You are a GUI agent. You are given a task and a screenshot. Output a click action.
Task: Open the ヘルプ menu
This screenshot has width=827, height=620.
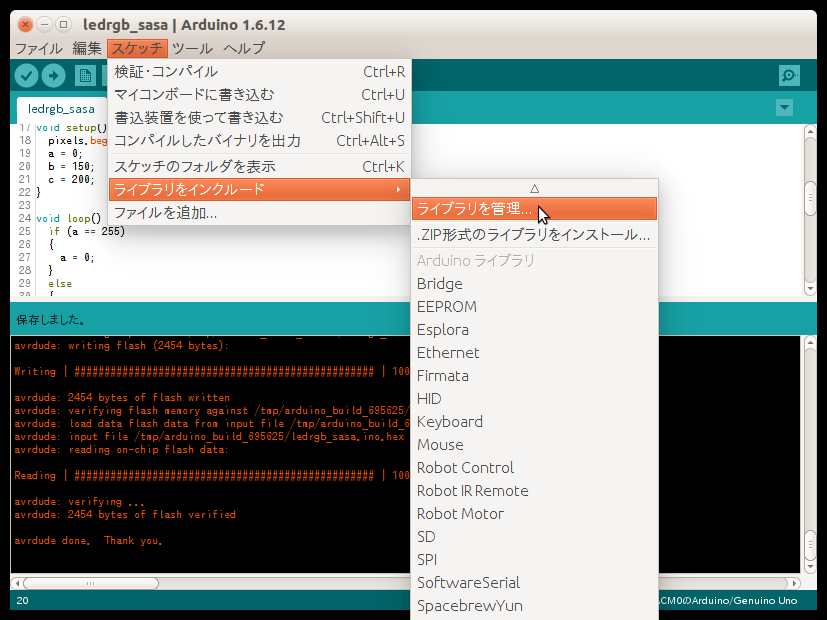pyautogui.click(x=244, y=49)
